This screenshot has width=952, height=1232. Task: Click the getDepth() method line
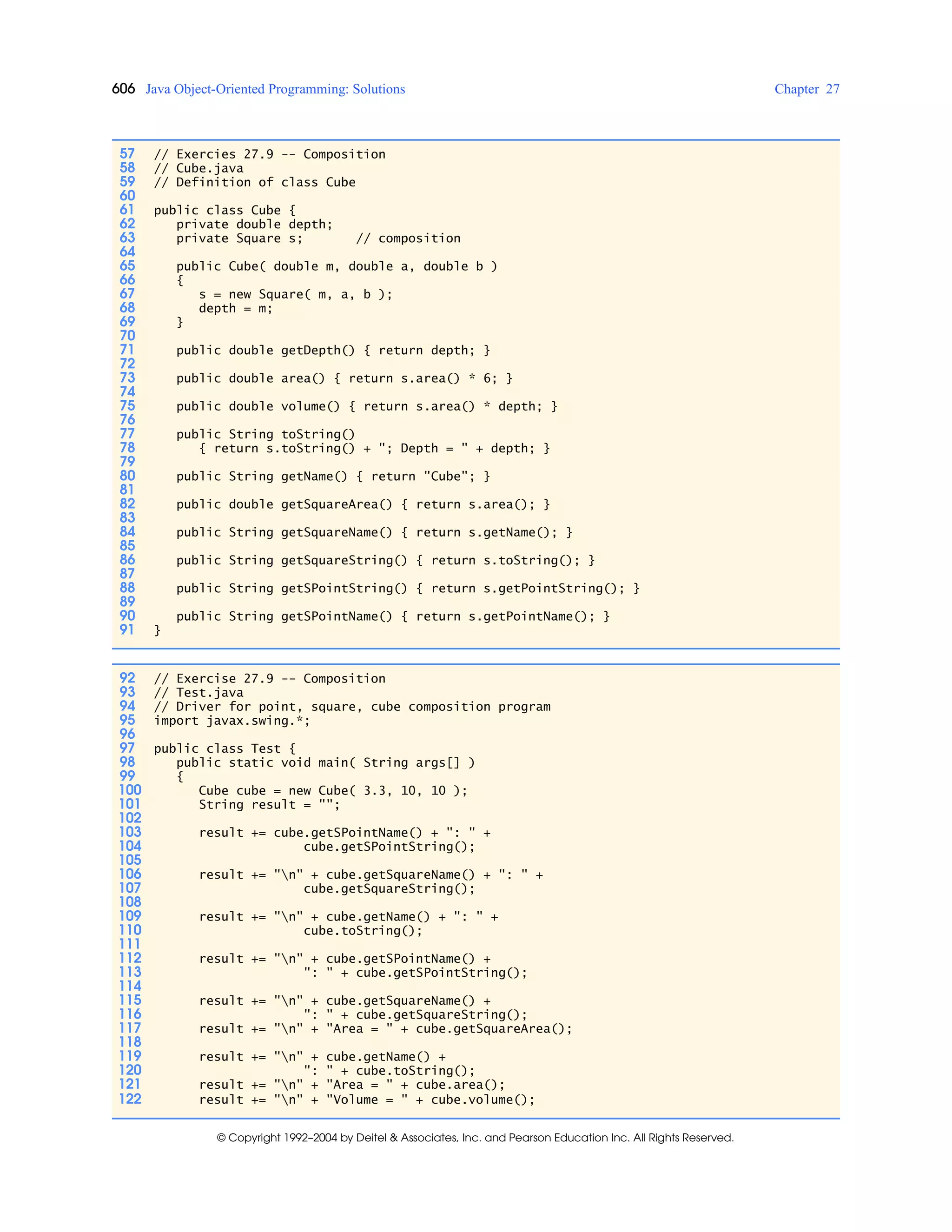click(x=333, y=351)
